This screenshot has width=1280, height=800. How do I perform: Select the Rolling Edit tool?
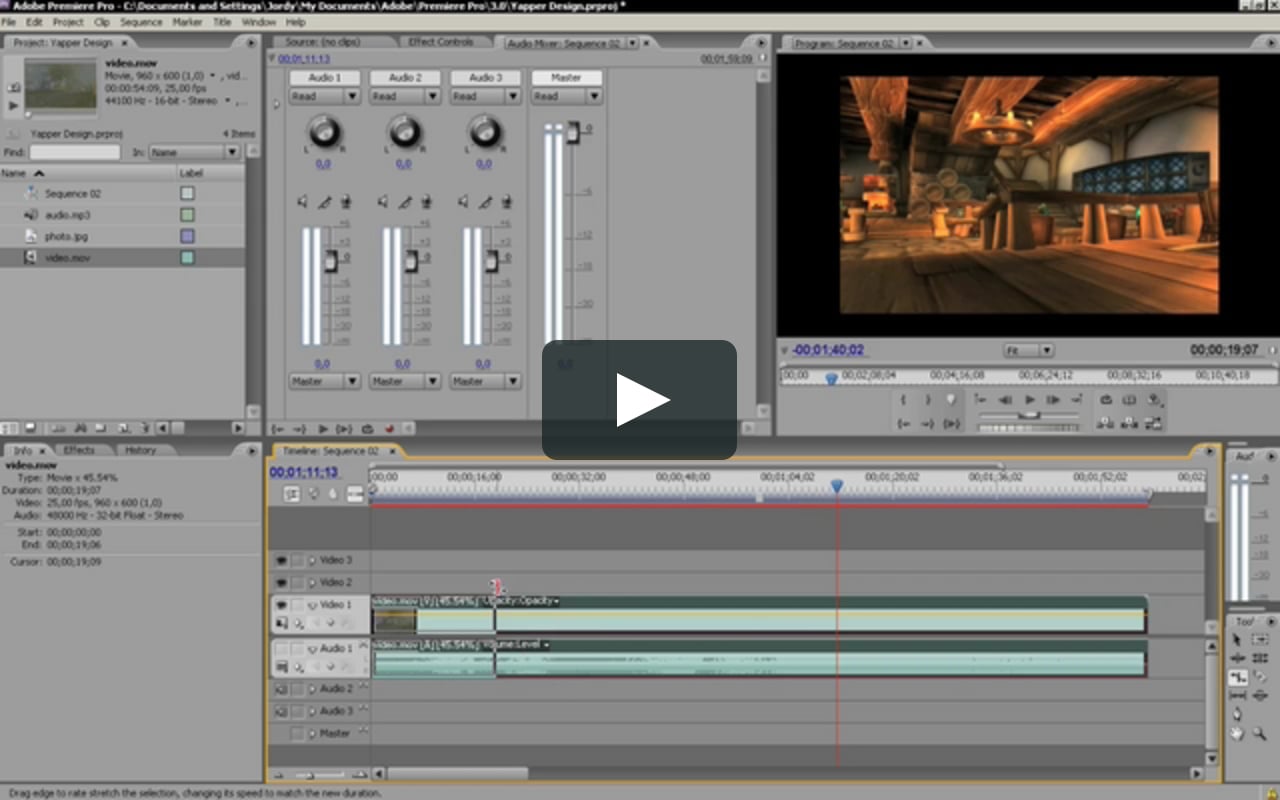click(1260, 658)
